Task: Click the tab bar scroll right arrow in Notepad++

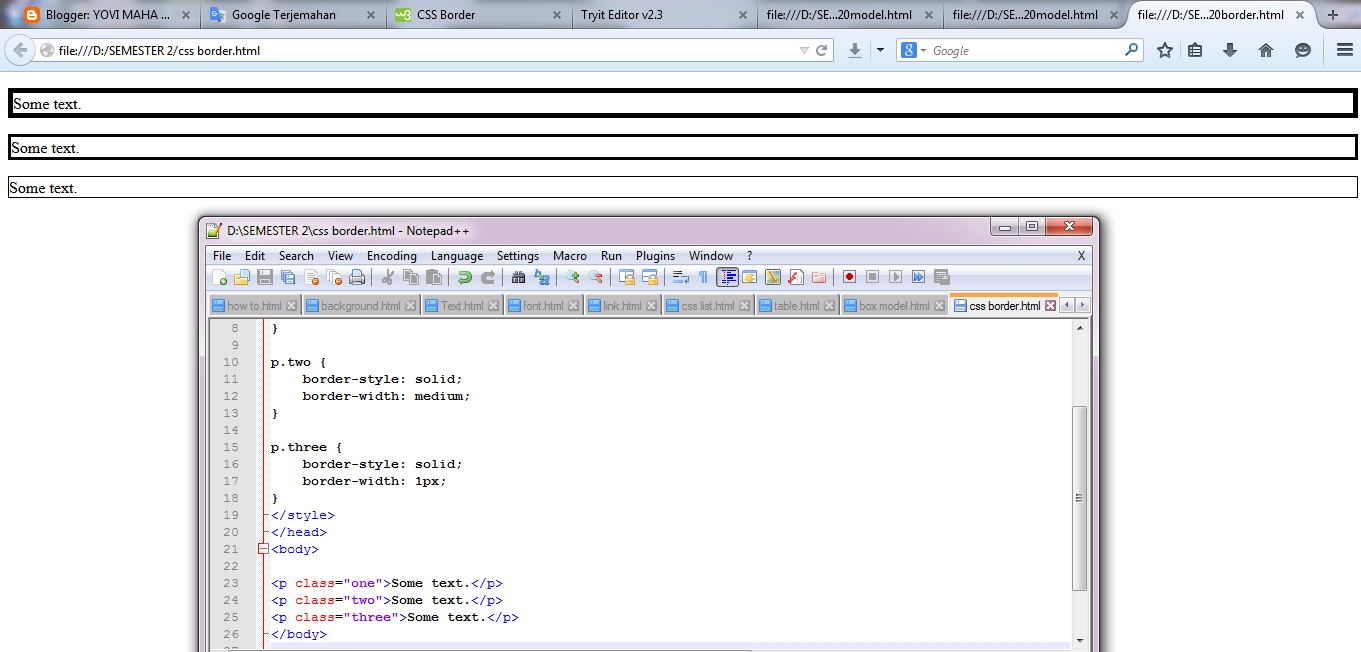Action: [1082, 305]
